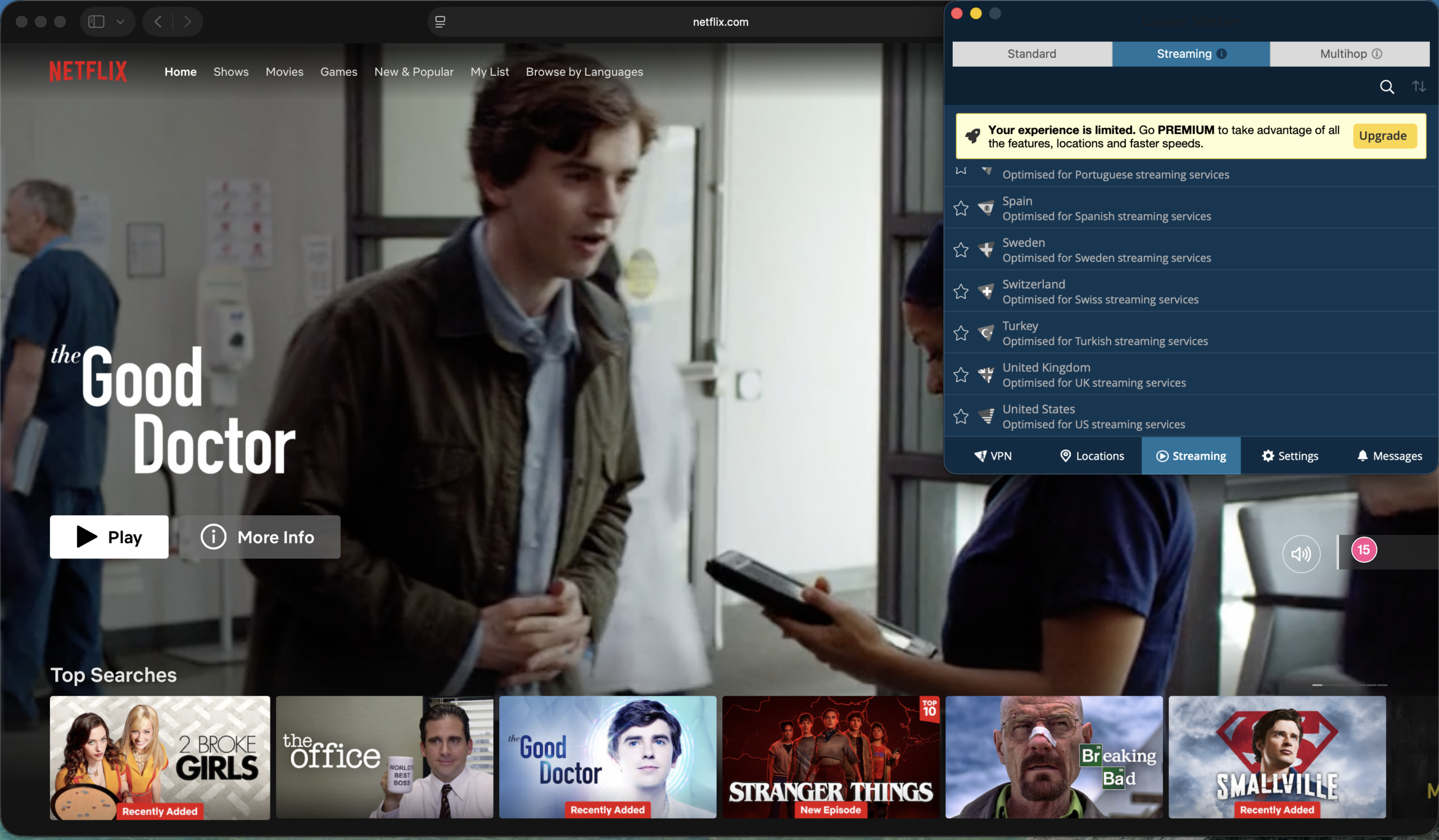Viewport: 1439px width, 840px height.
Task: Open the Netflix Games menu
Action: click(x=338, y=72)
